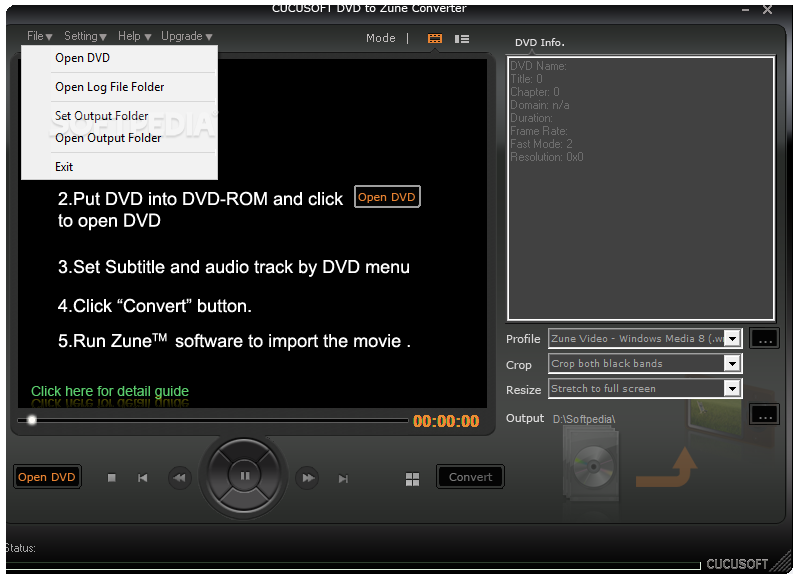Open the File menu
Image resolution: width=793 pixels, height=574 pixels.
[x=39, y=36]
